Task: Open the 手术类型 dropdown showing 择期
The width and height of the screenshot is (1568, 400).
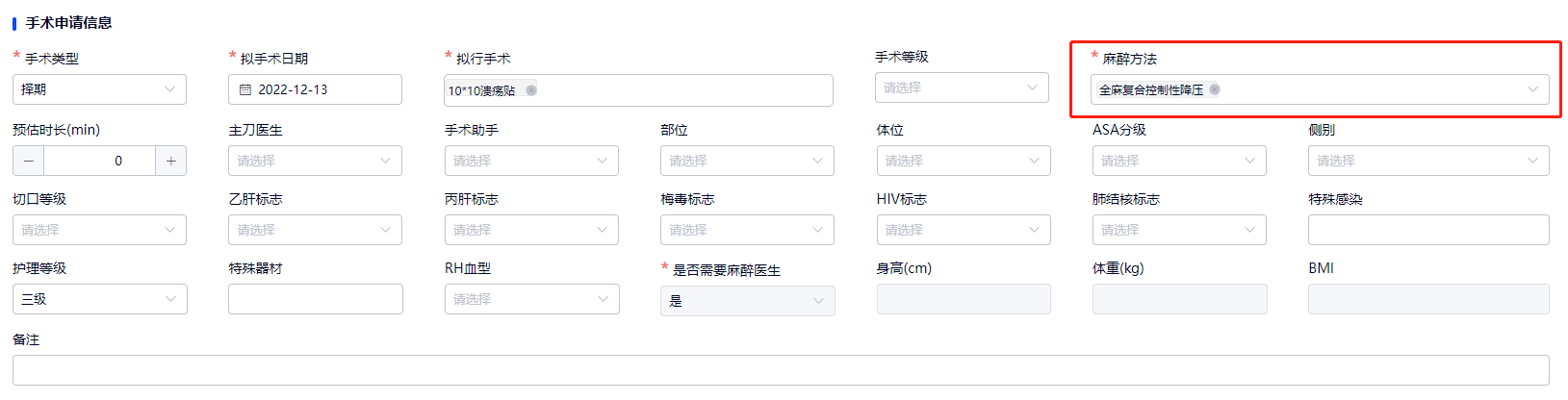Action: pos(99,89)
